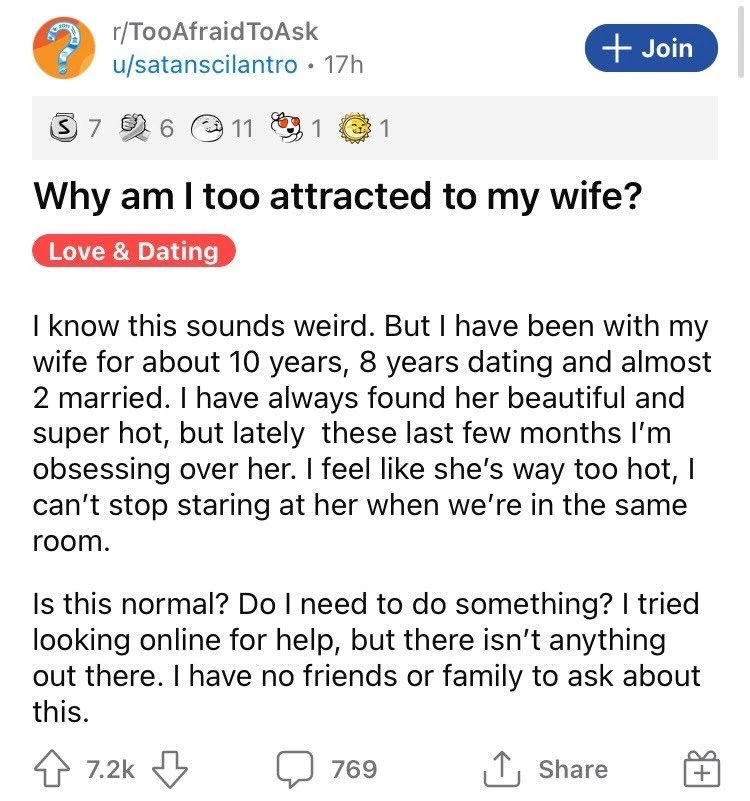The image size is (750, 801).
Task: Tap the clasped hands award icon
Action: coord(133,128)
